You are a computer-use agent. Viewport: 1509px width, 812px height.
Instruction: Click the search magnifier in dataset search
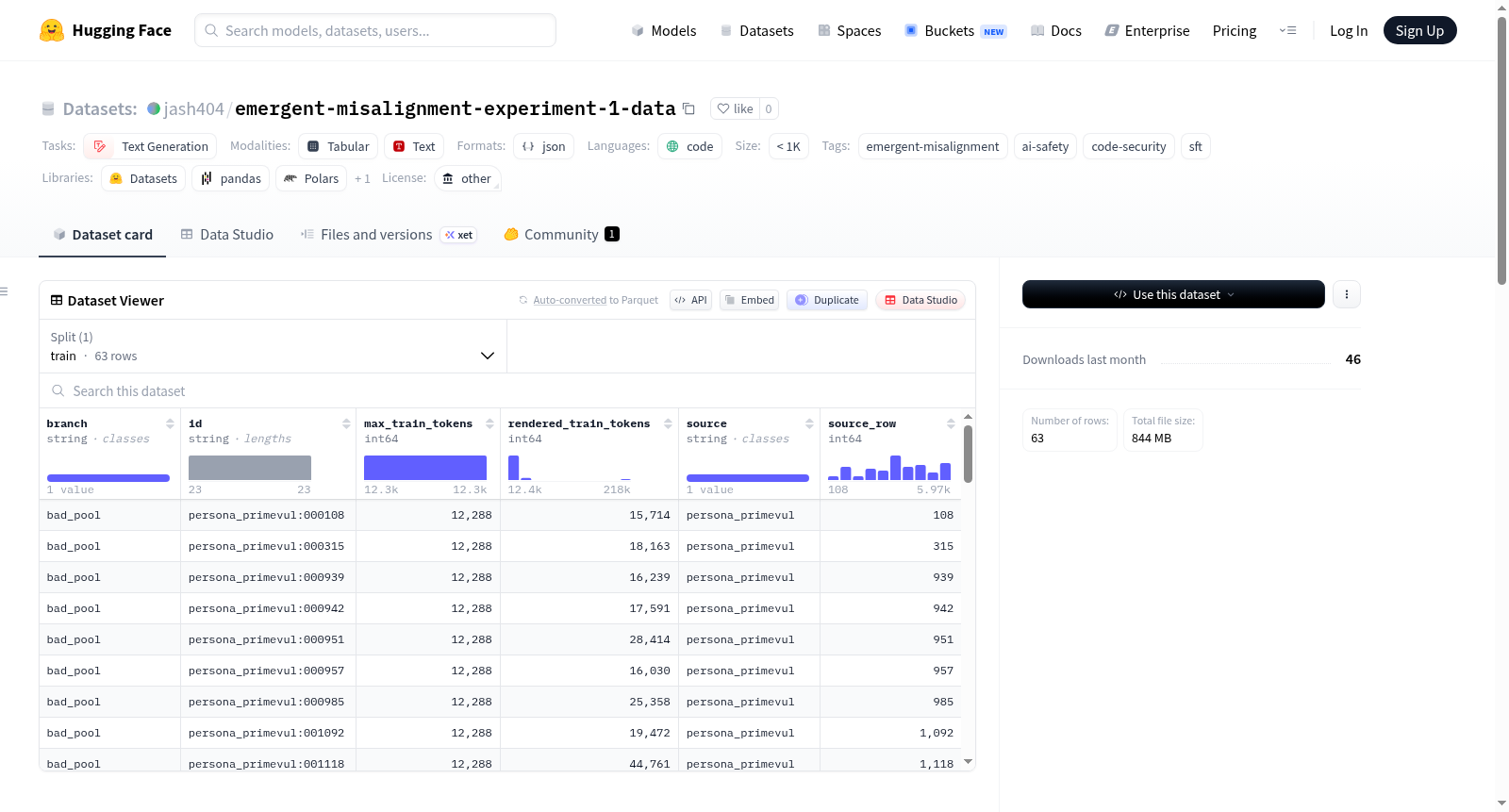[x=58, y=390]
